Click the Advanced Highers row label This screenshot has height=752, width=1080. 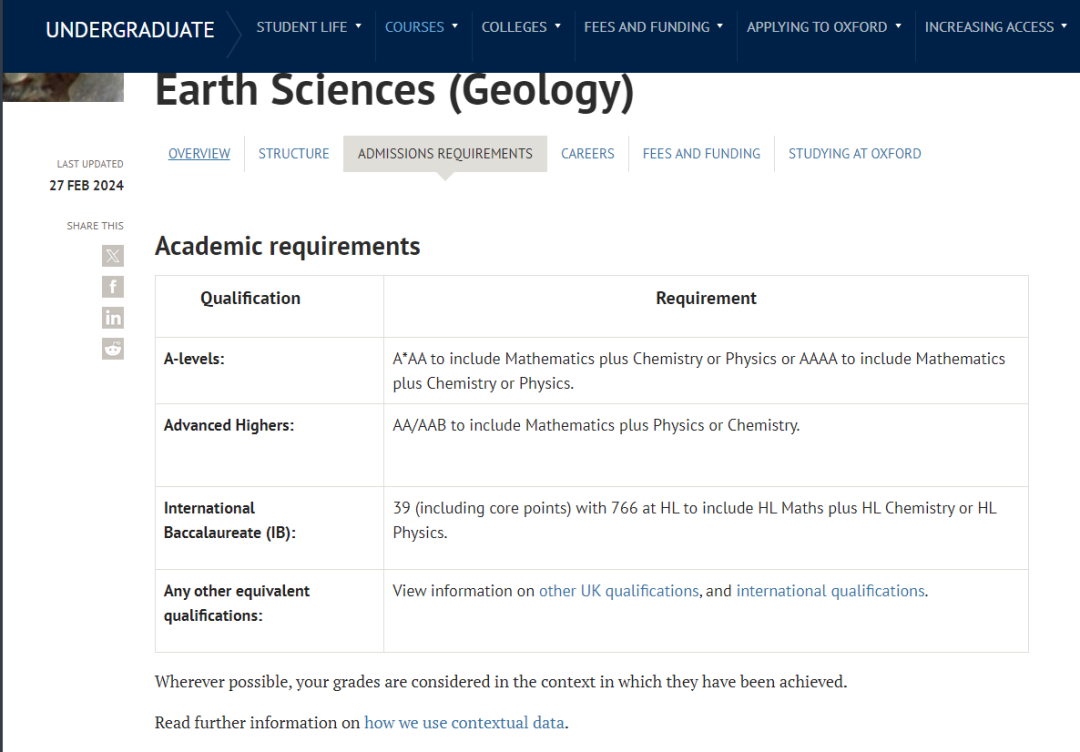(229, 426)
